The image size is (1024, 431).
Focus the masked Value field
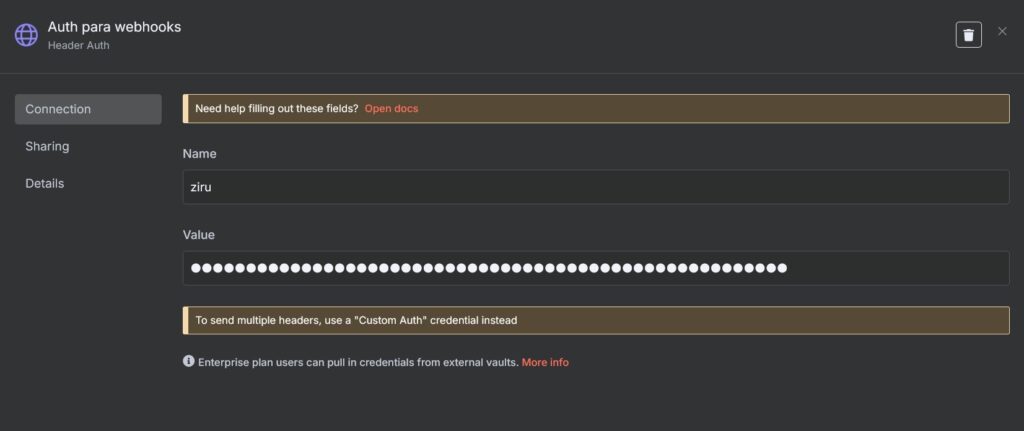(596, 268)
